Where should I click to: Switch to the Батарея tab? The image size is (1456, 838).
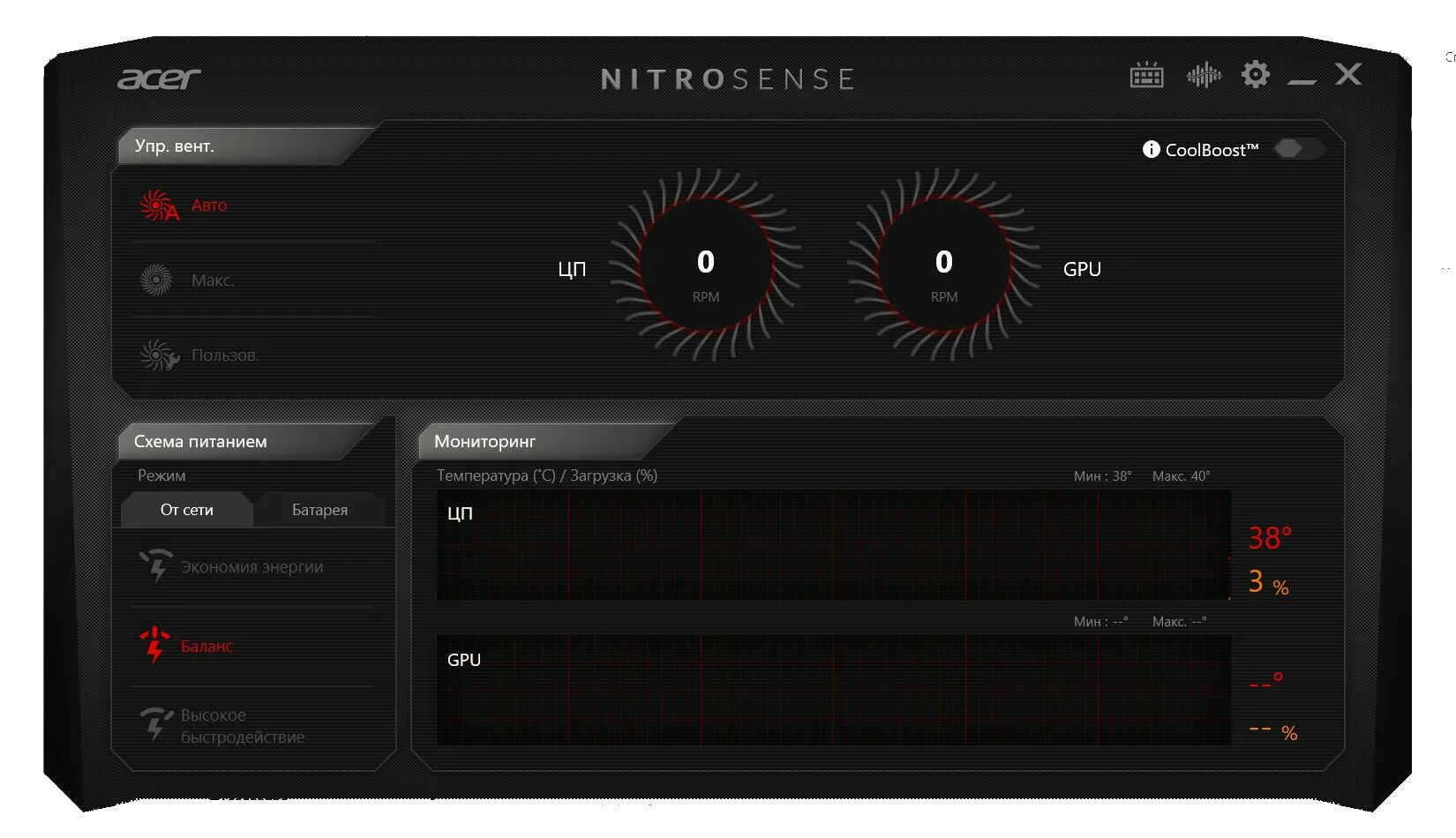pos(319,510)
